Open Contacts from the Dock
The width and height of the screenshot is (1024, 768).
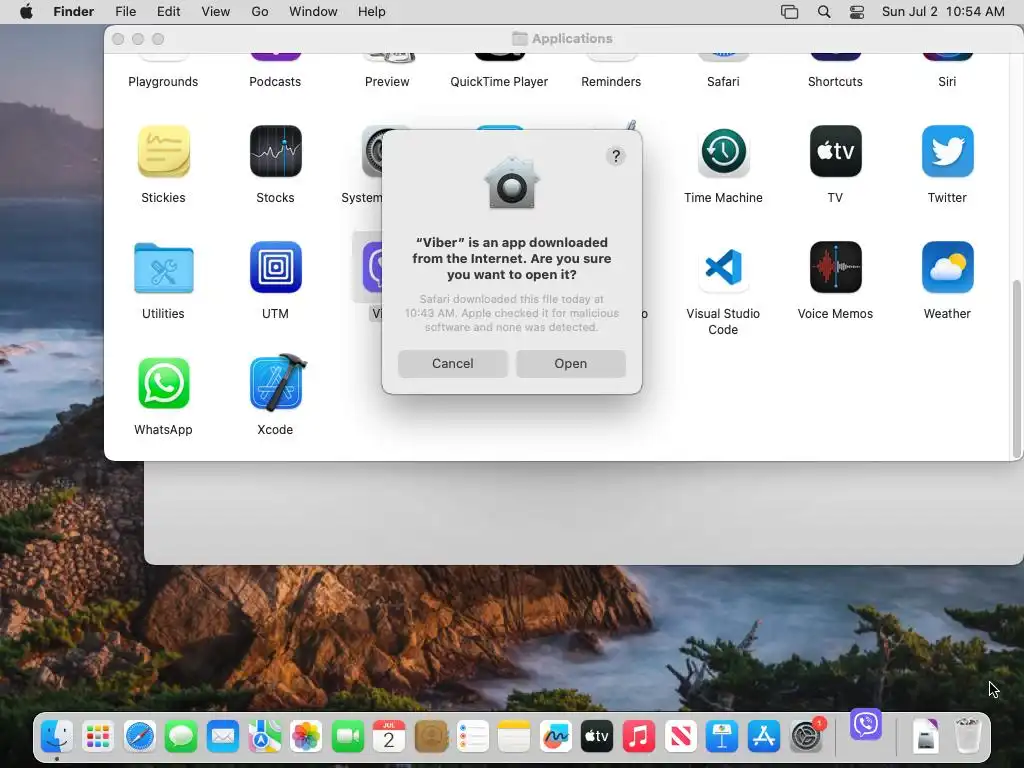(431, 737)
